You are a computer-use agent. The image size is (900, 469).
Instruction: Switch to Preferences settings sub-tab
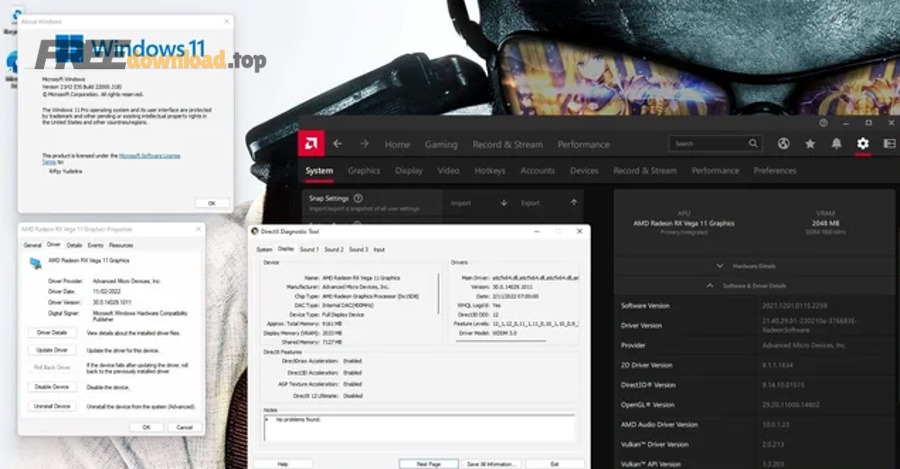coord(775,170)
